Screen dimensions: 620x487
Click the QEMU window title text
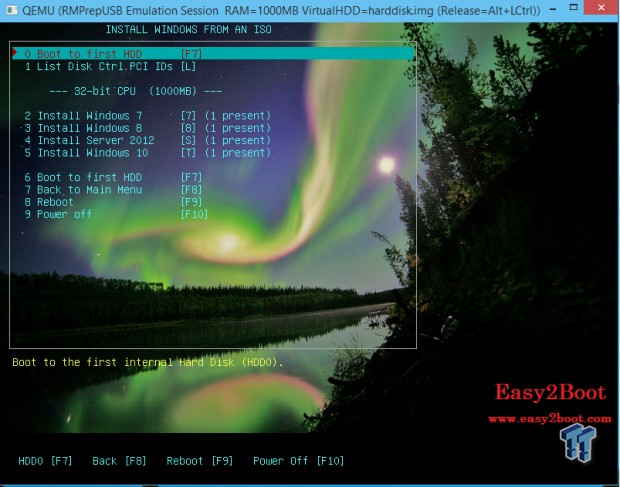point(281,10)
